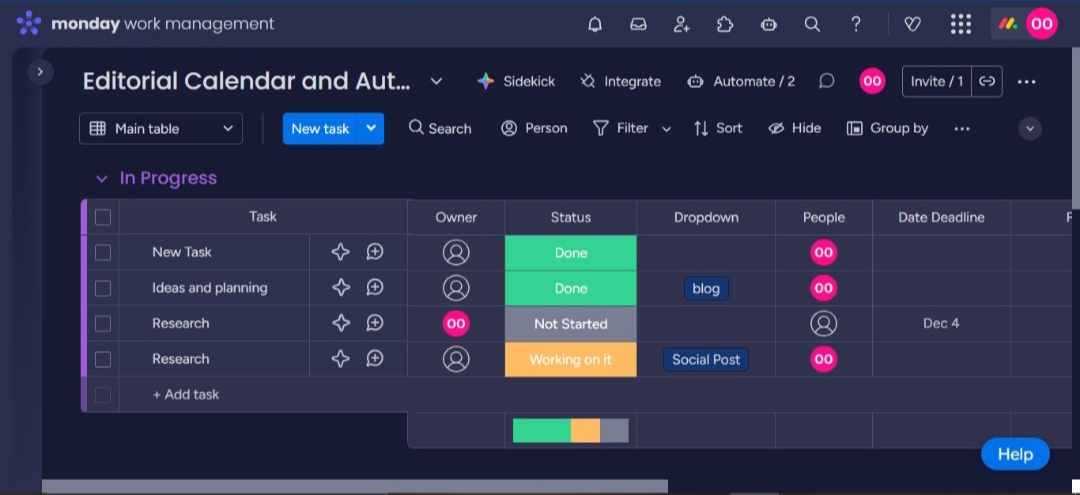Click the AI sparkle icon for New Task row
This screenshot has height=495, width=1080.
pos(340,252)
